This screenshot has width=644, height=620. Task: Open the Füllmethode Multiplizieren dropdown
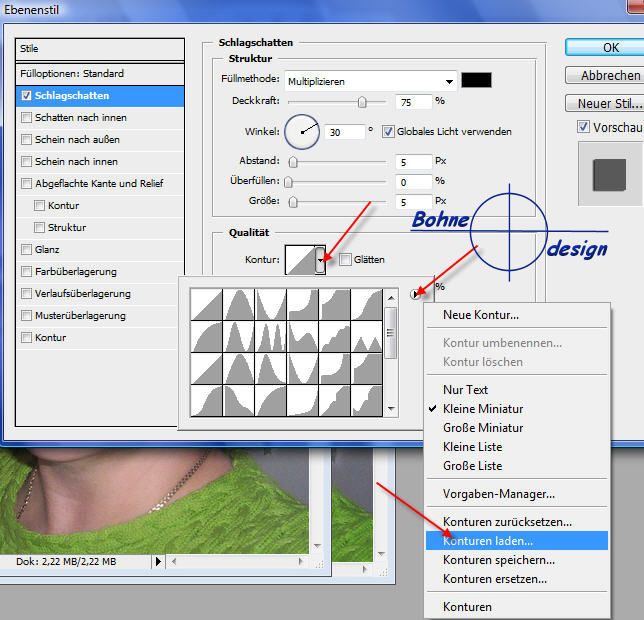coord(370,80)
